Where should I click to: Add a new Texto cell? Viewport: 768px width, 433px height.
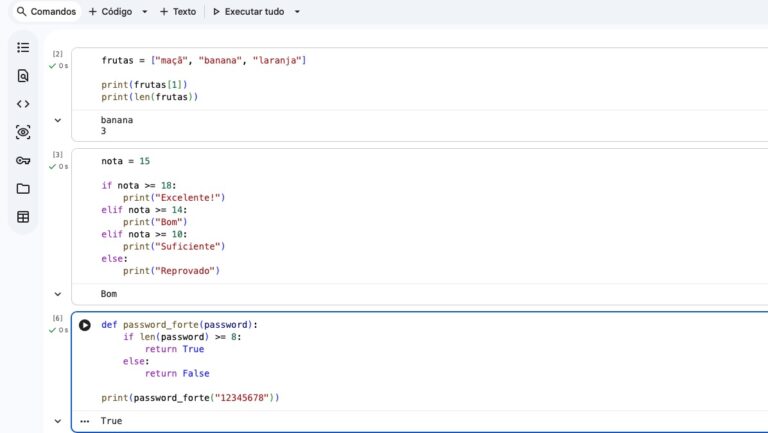tap(178, 11)
